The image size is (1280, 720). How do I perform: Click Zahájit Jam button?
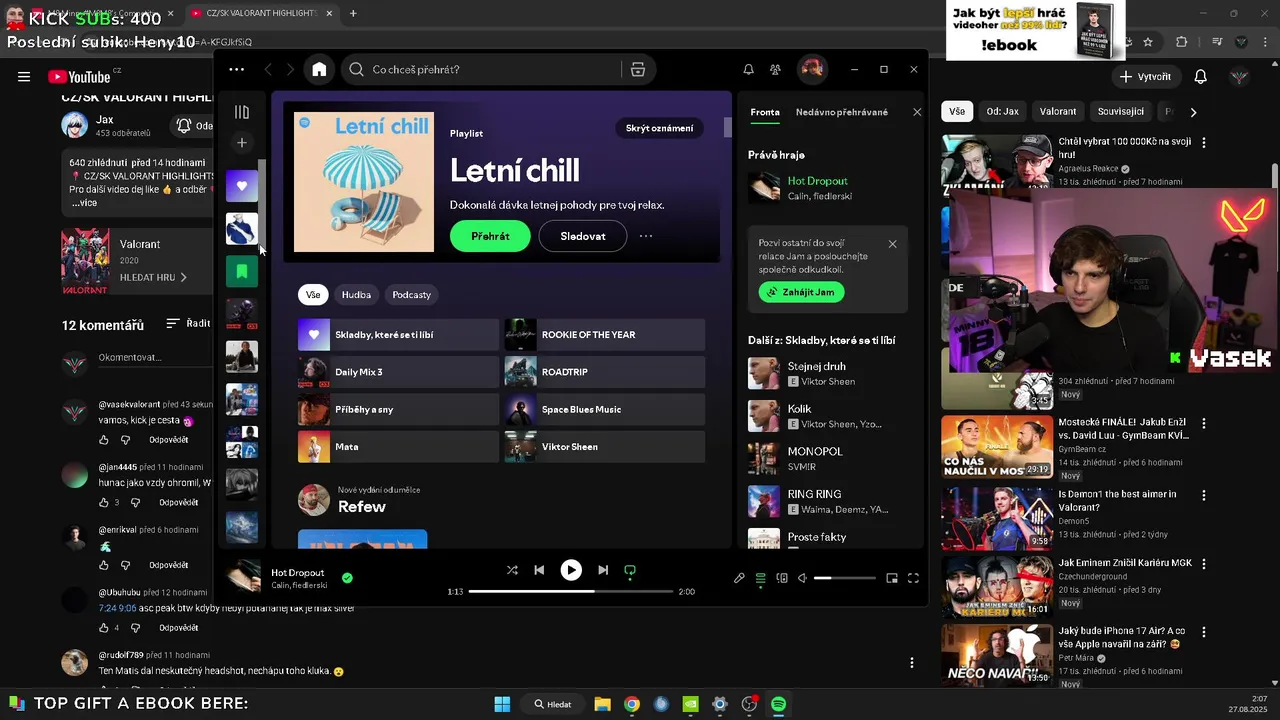click(802, 292)
